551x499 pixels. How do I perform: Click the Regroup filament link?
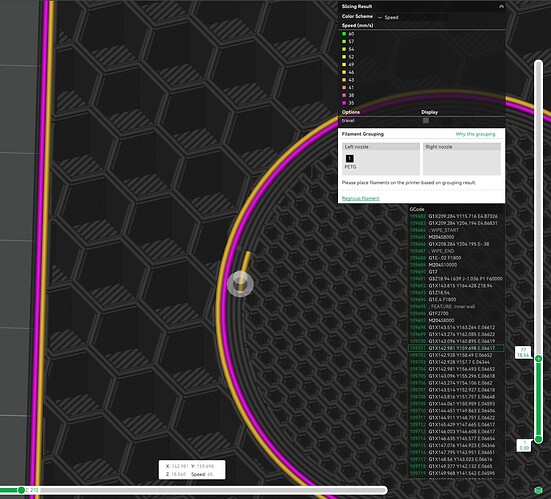pyautogui.click(x=361, y=198)
